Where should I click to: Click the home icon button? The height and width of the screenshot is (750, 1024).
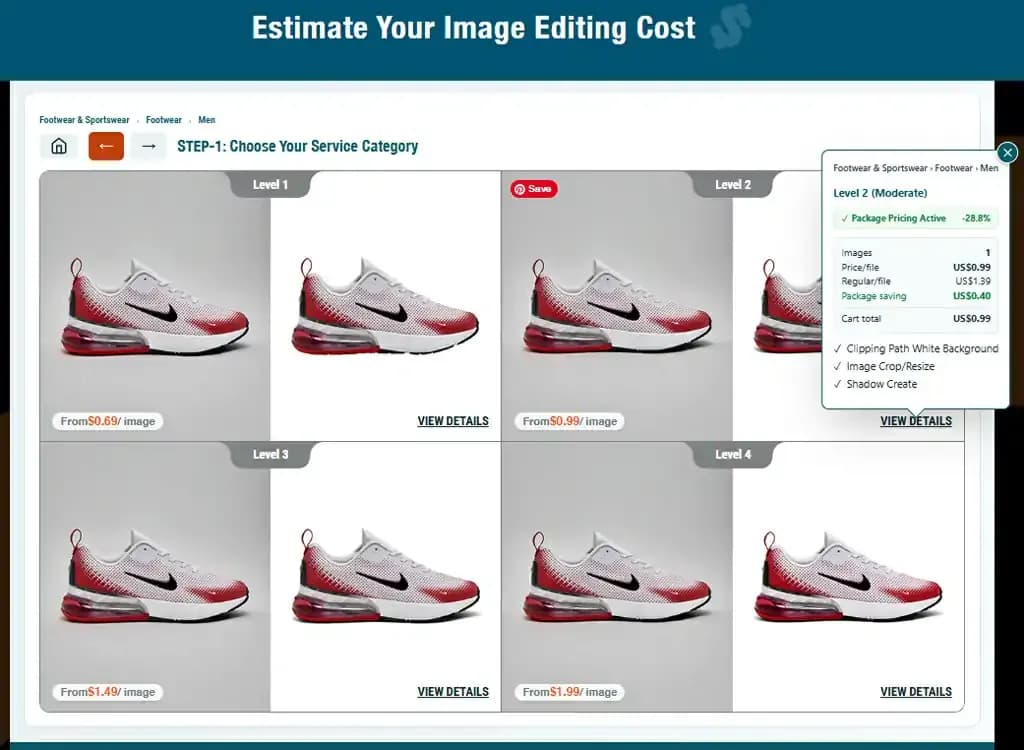(59, 146)
